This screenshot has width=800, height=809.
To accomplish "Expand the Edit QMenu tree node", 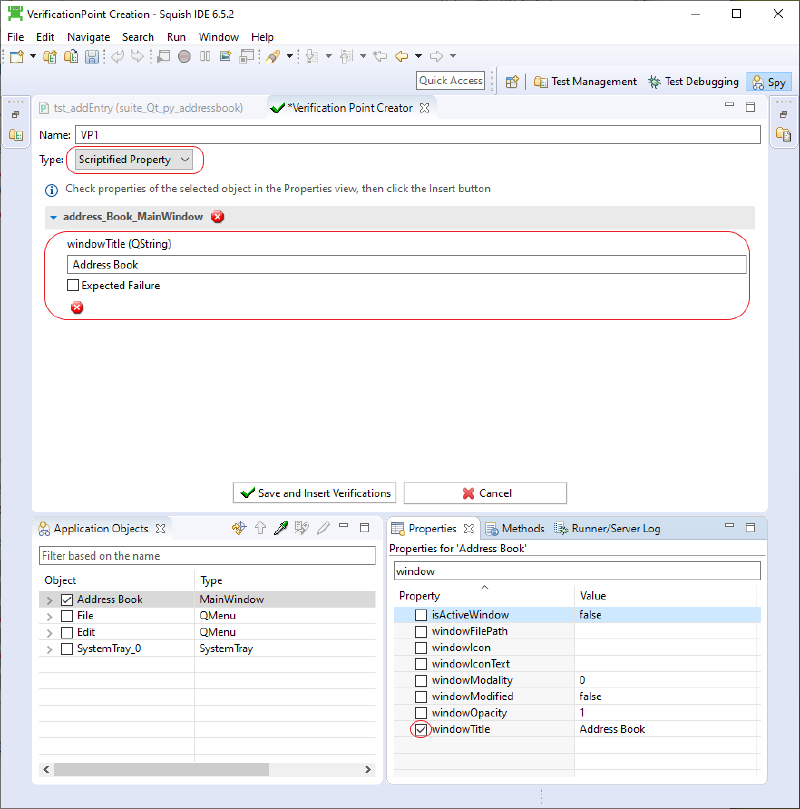I will 50,633.
